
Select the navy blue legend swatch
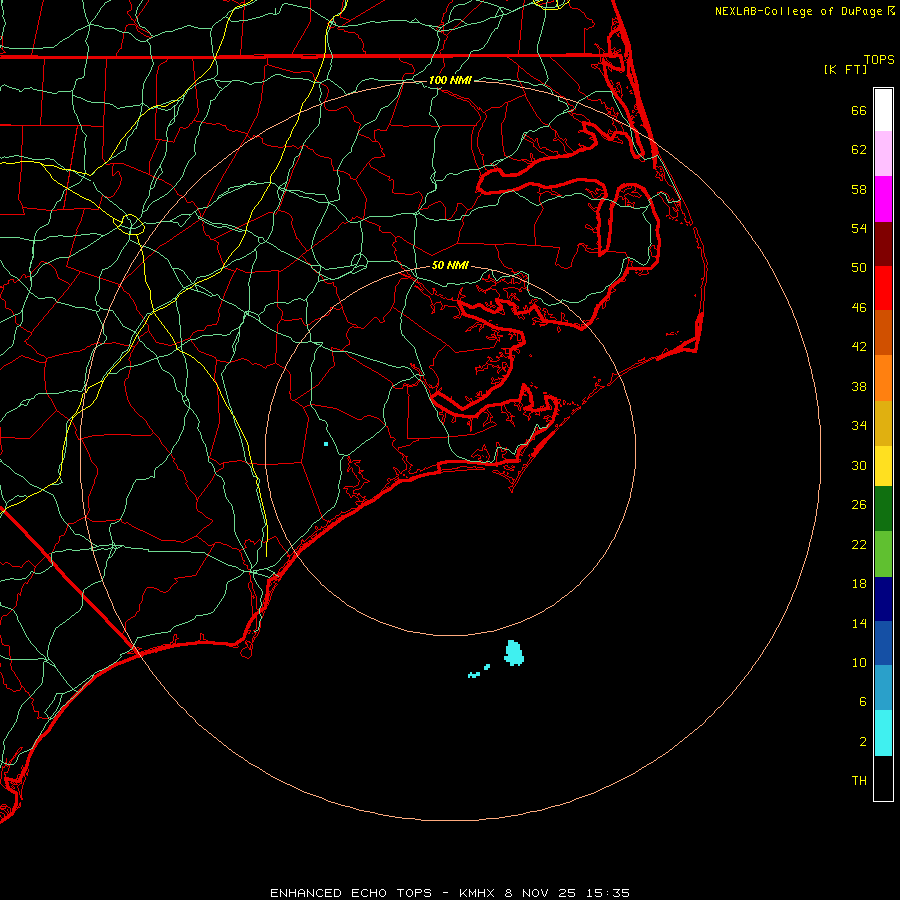[x=883, y=599]
